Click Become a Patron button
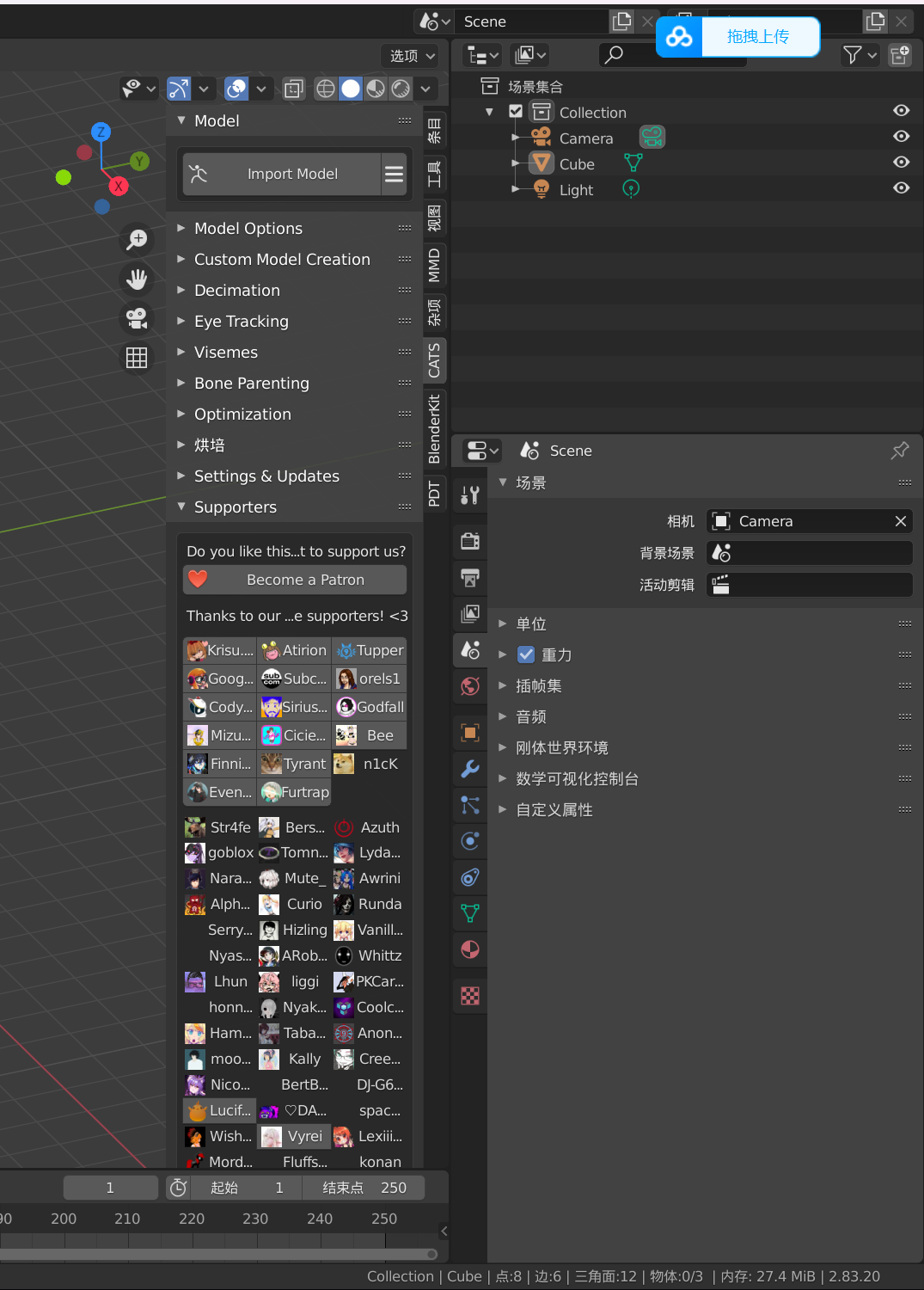 295,580
